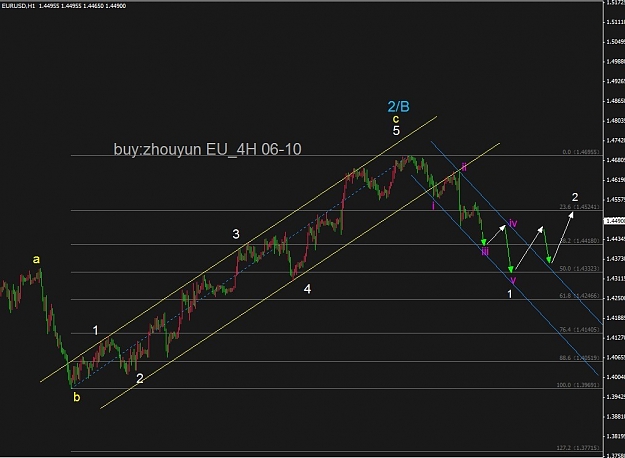Click Fibonacci label '127.2 (1.37715)'
Image resolution: width=625 pixels, height=458 pixels.
(x=578, y=448)
